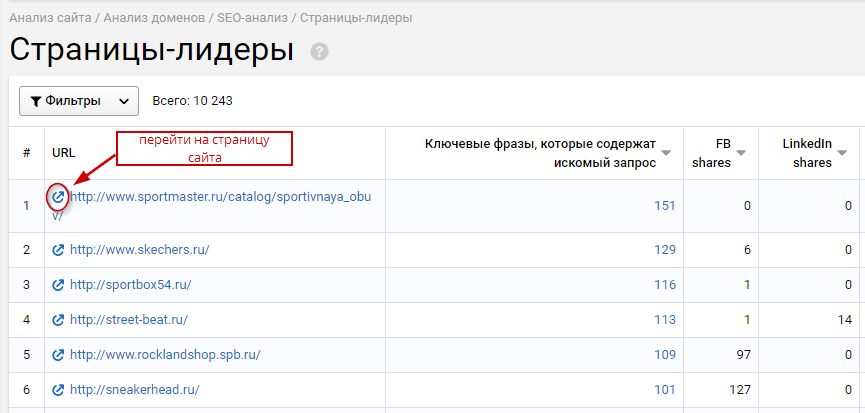
Task: Click the Страницы-лидеры page heading
Action: click(x=151, y=51)
